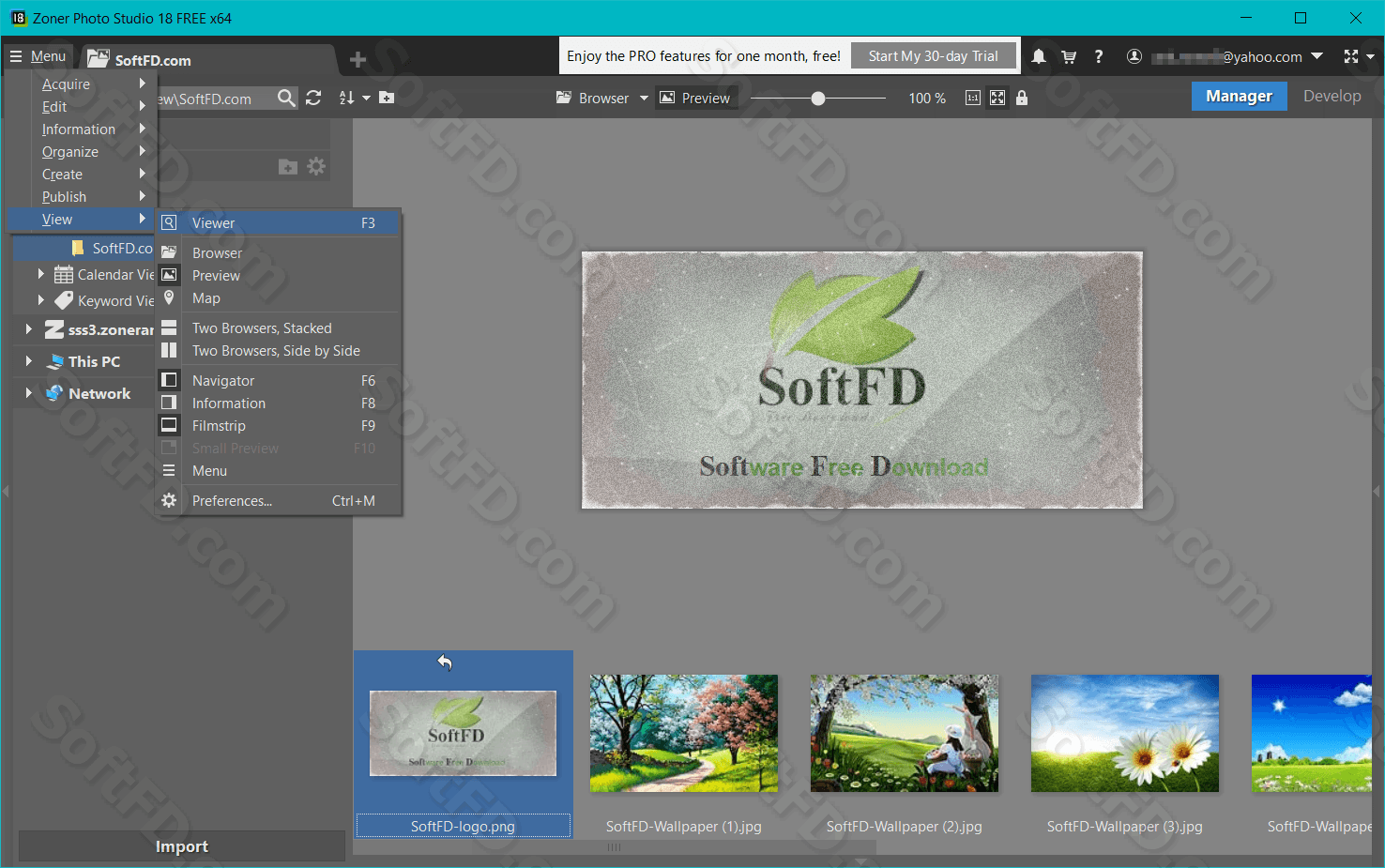
Task: Click Start My 30-day Trial
Action: tap(933, 56)
